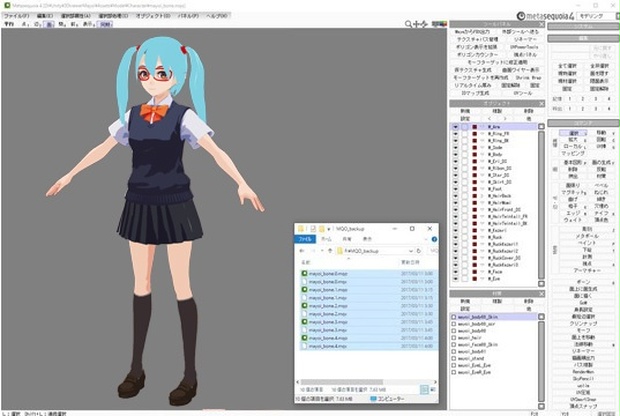Toggle visibility eye of M_Arm object
620x416 pixels.
point(456,127)
